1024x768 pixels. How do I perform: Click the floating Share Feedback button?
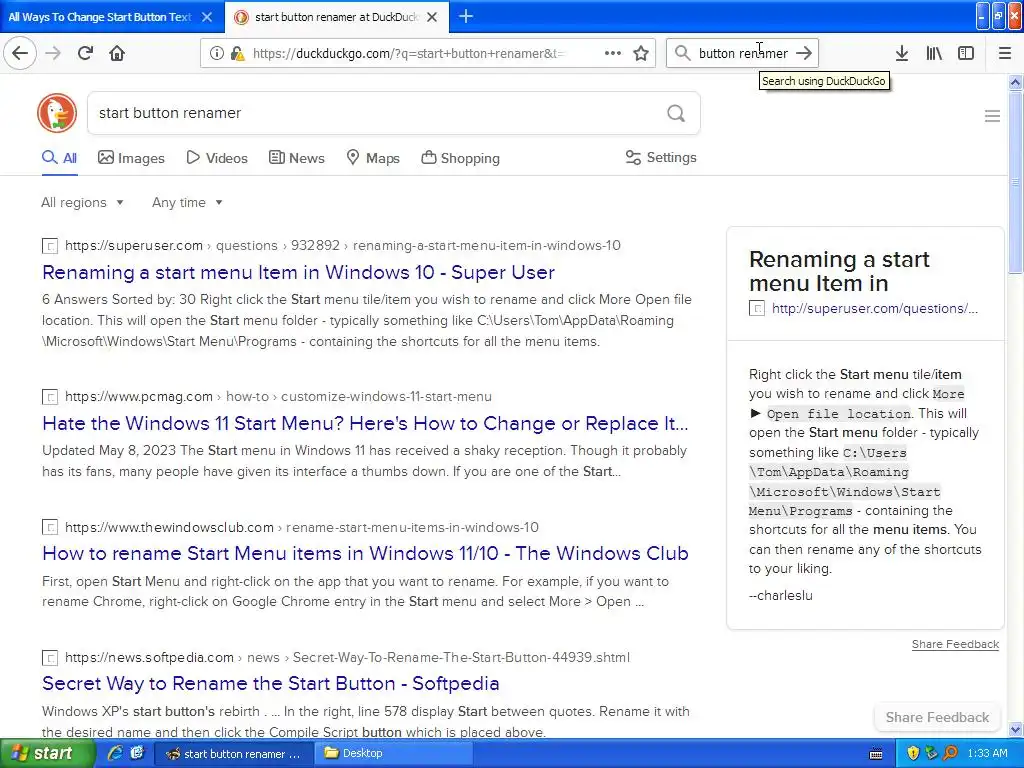coord(937,717)
